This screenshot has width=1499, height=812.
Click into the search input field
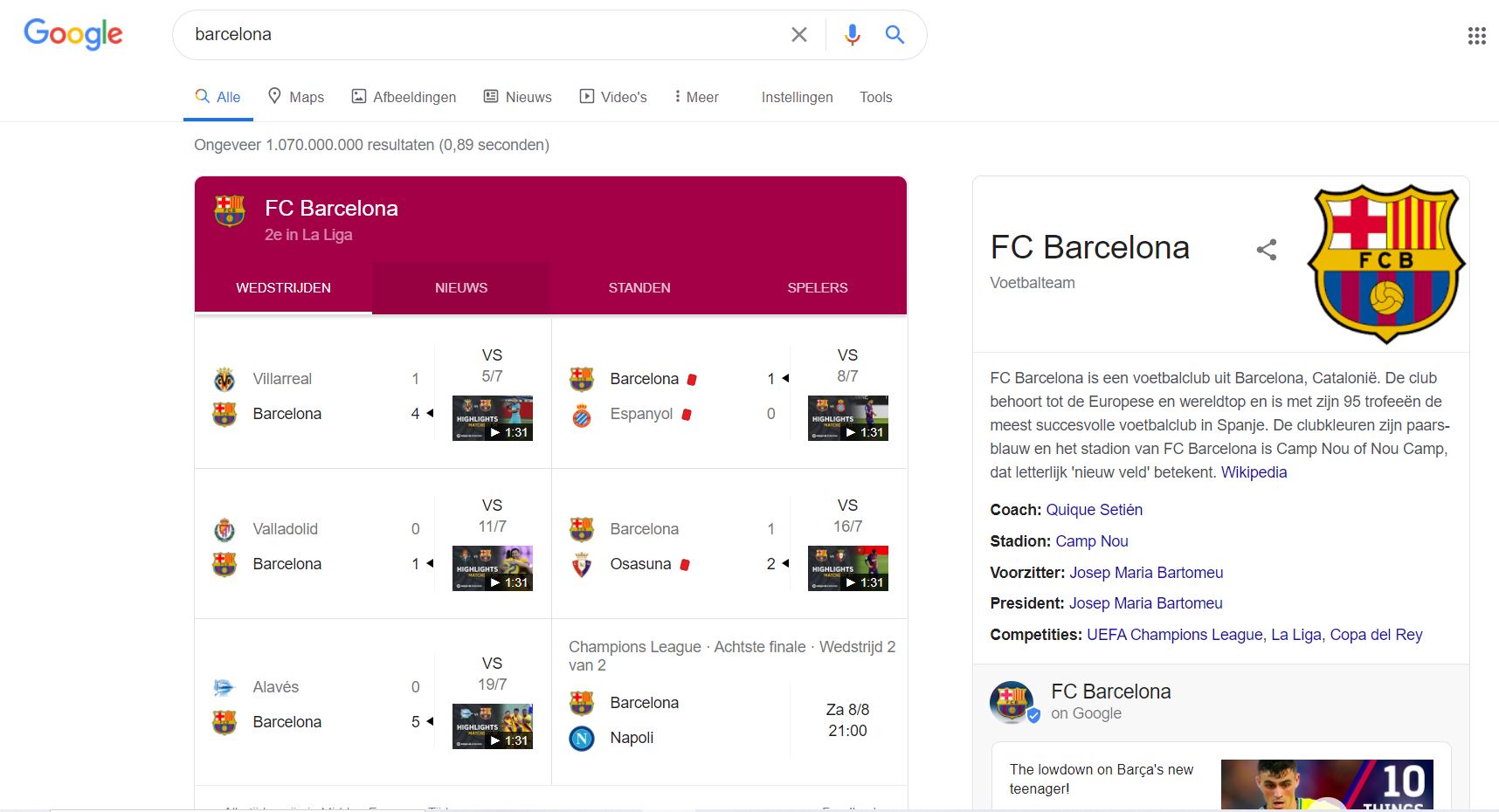480,34
